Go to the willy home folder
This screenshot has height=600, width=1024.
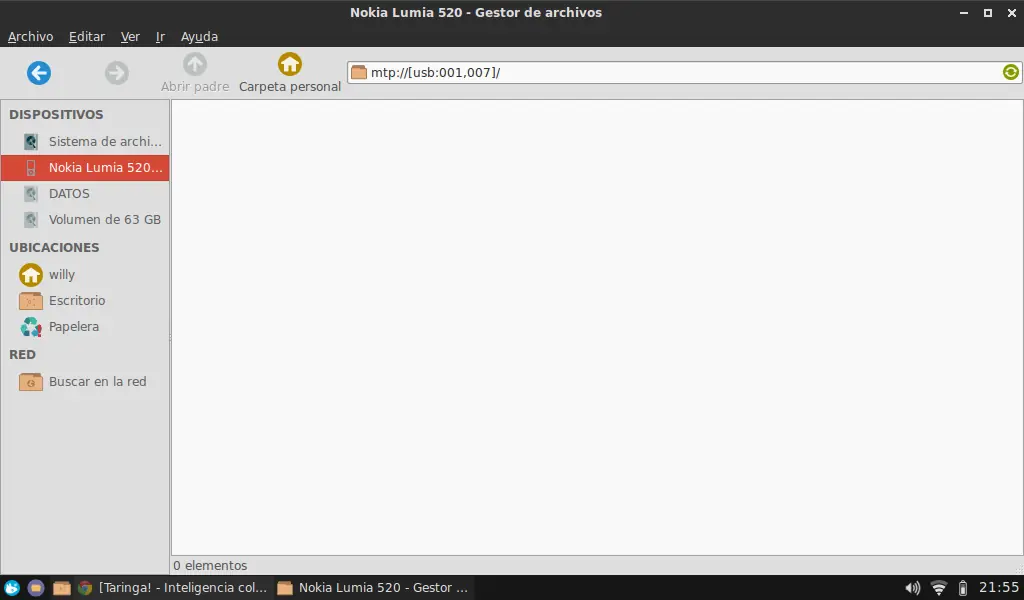[x=85, y=274]
